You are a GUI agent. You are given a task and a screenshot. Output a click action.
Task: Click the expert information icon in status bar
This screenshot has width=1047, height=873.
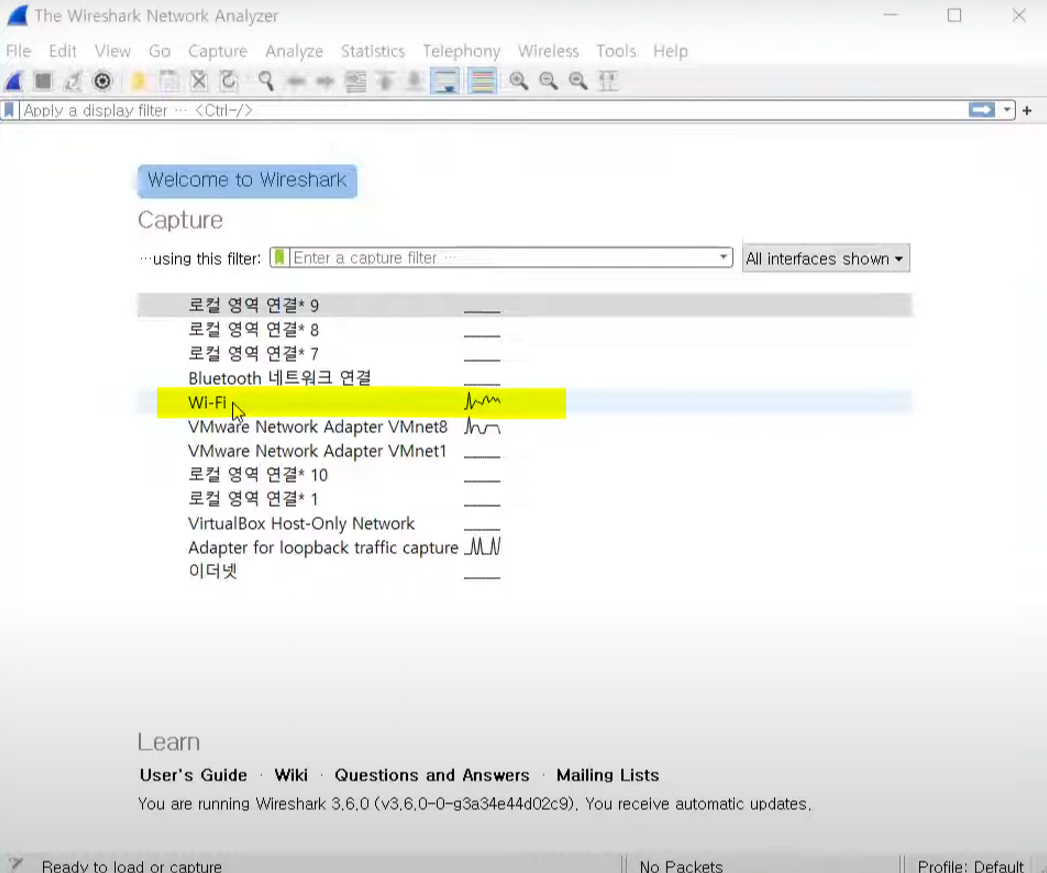tap(15, 864)
